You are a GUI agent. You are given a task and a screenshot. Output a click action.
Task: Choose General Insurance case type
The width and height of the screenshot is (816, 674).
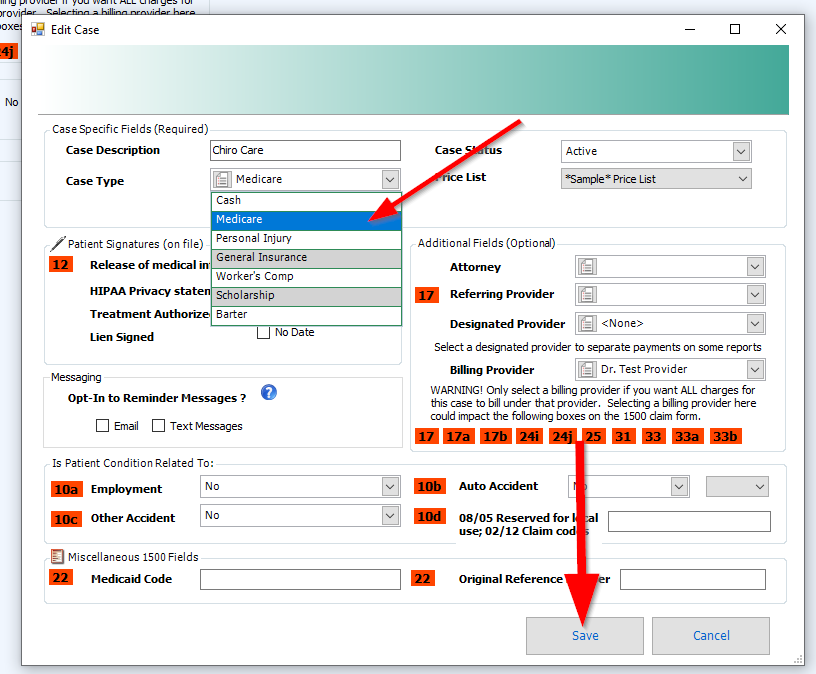click(x=307, y=258)
